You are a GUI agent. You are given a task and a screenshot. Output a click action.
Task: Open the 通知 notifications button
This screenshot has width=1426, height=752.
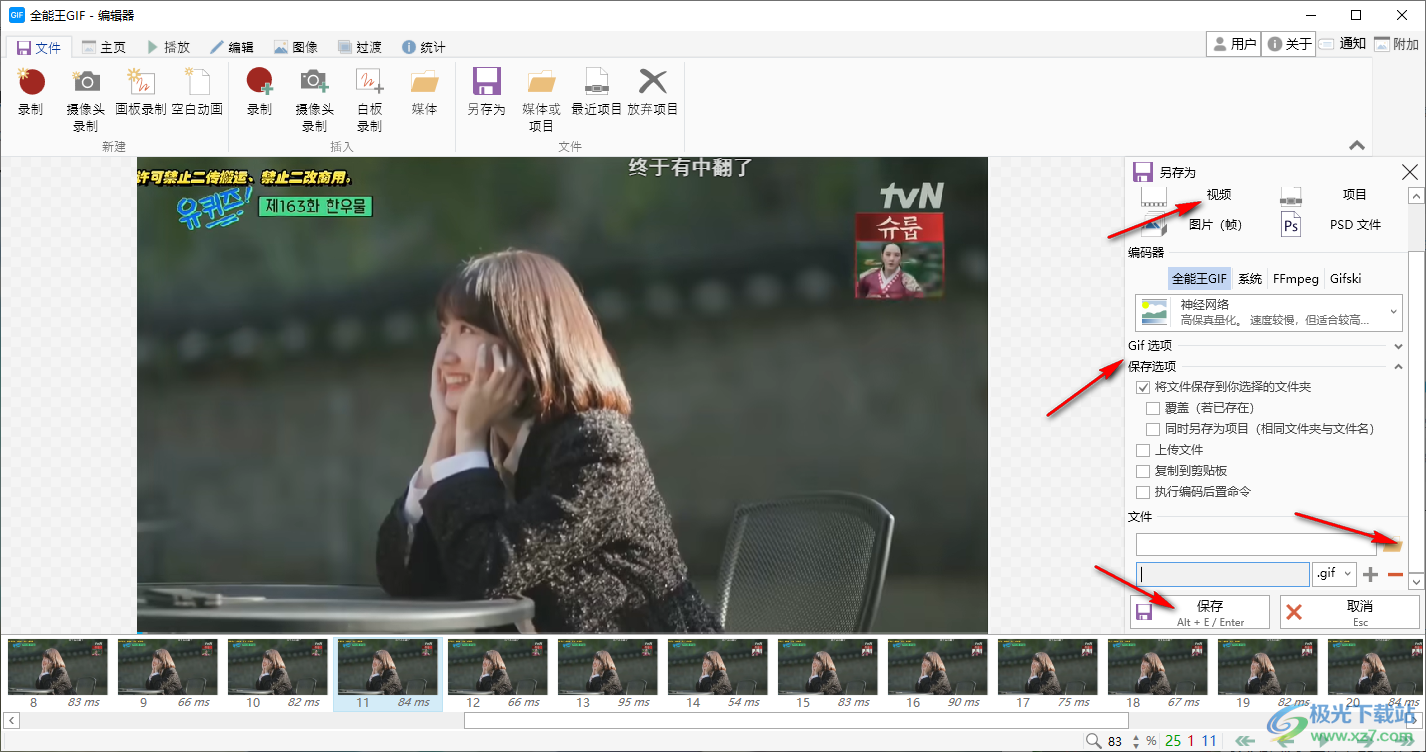1342,44
